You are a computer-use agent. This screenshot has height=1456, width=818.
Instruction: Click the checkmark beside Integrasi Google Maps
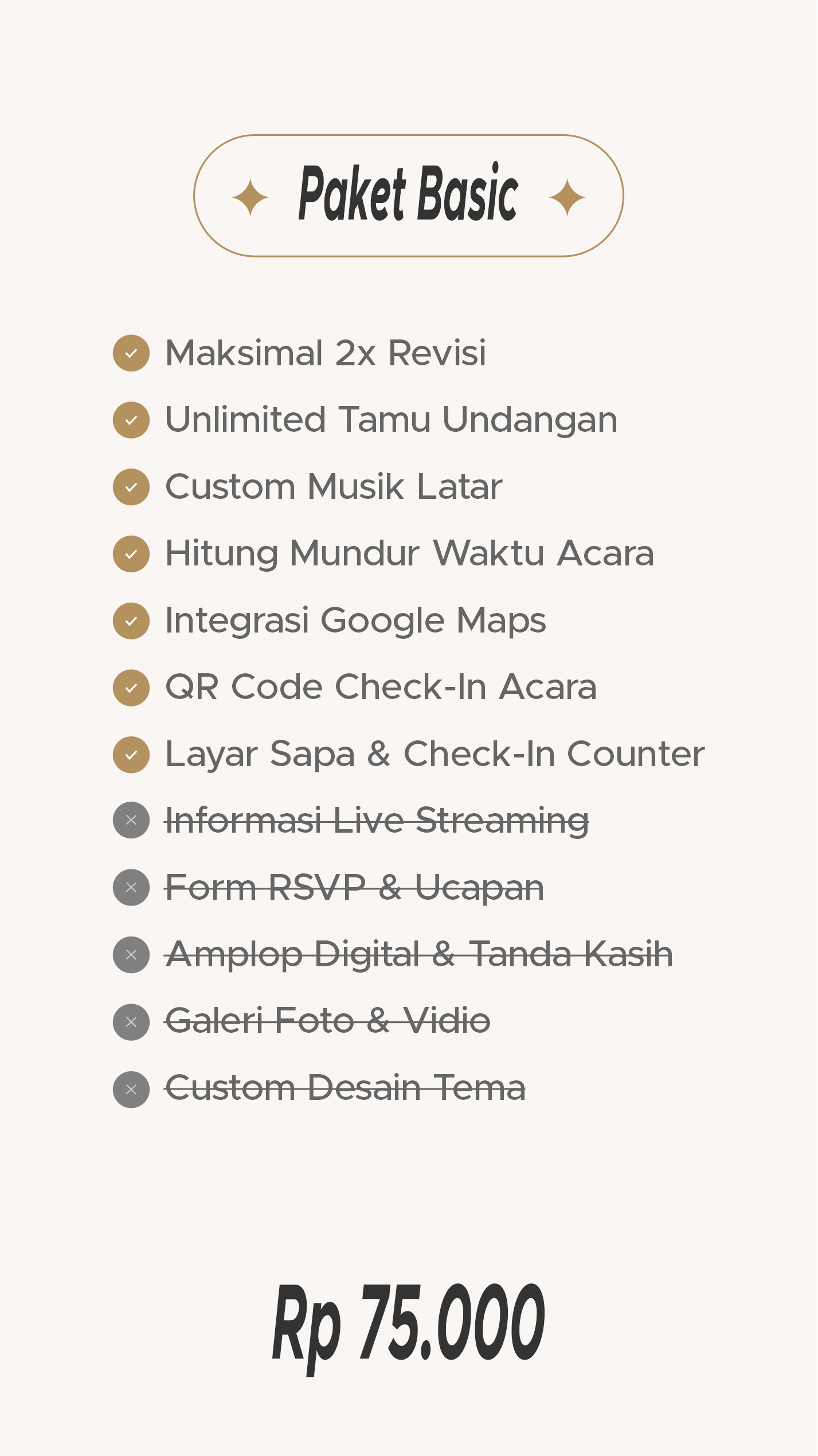pyautogui.click(x=131, y=621)
